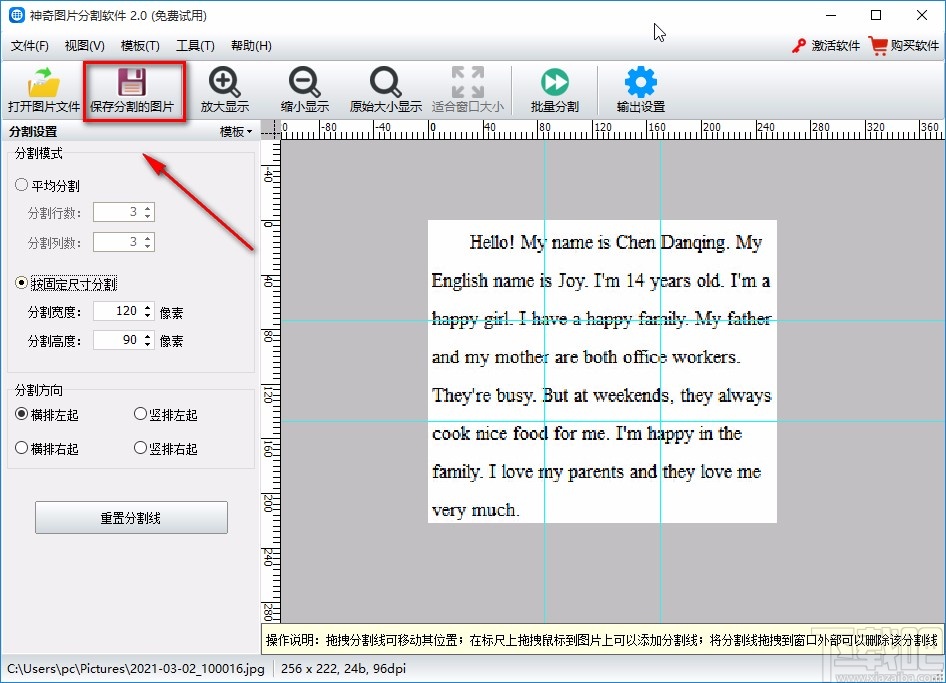The image size is (946, 683).
Task: Click the file path in status bar
Action: [x=136, y=669]
